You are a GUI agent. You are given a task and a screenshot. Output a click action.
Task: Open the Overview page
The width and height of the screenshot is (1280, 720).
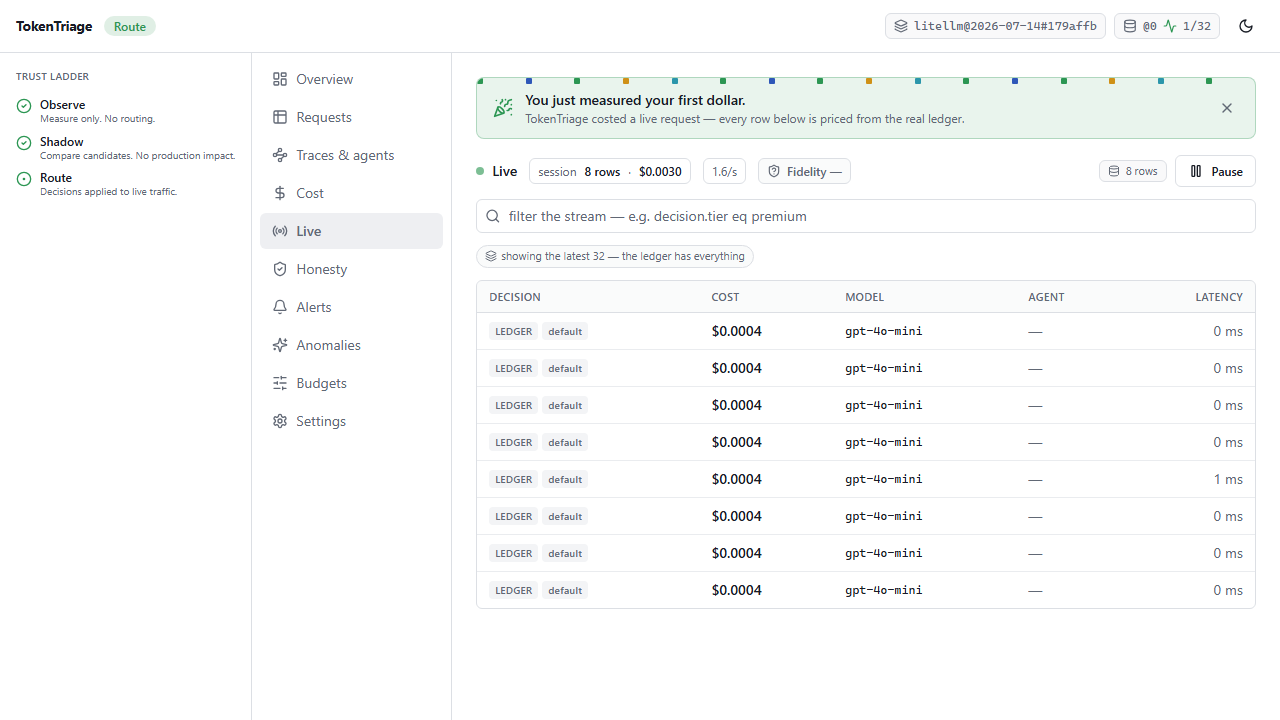pos(351,79)
